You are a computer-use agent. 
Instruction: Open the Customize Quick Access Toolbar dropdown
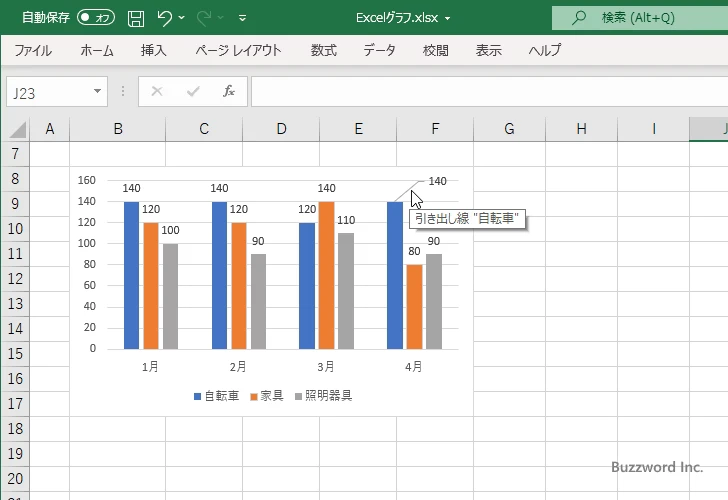(x=243, y=18)
